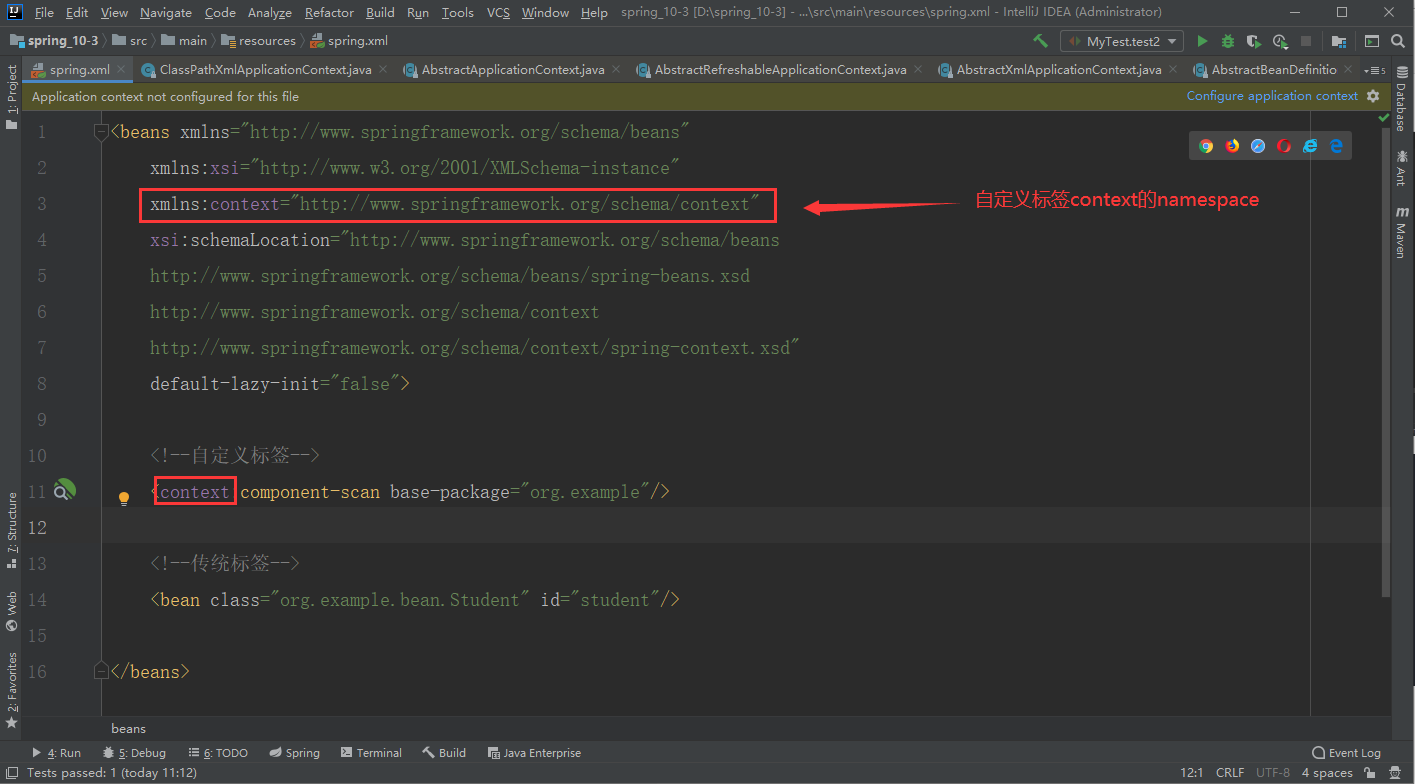This screenshot has height=784, width=1415.
Task: Open the TODO tool window button
Action: click(x=217, y=753)
